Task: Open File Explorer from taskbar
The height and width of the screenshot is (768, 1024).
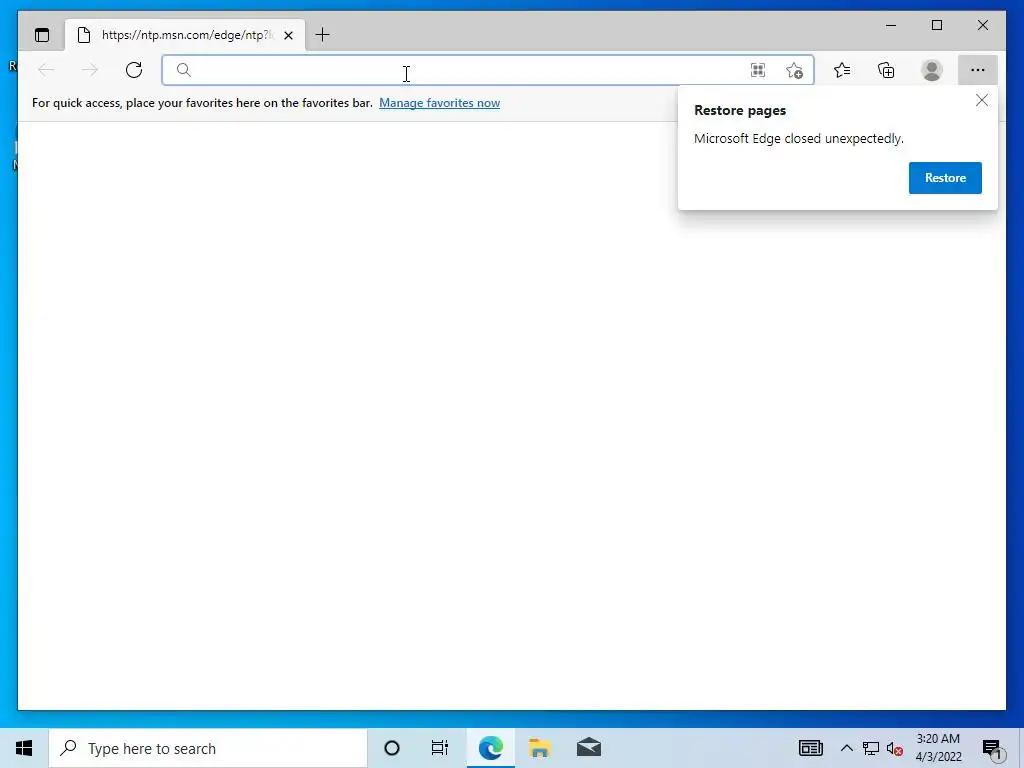Action: 539,748
